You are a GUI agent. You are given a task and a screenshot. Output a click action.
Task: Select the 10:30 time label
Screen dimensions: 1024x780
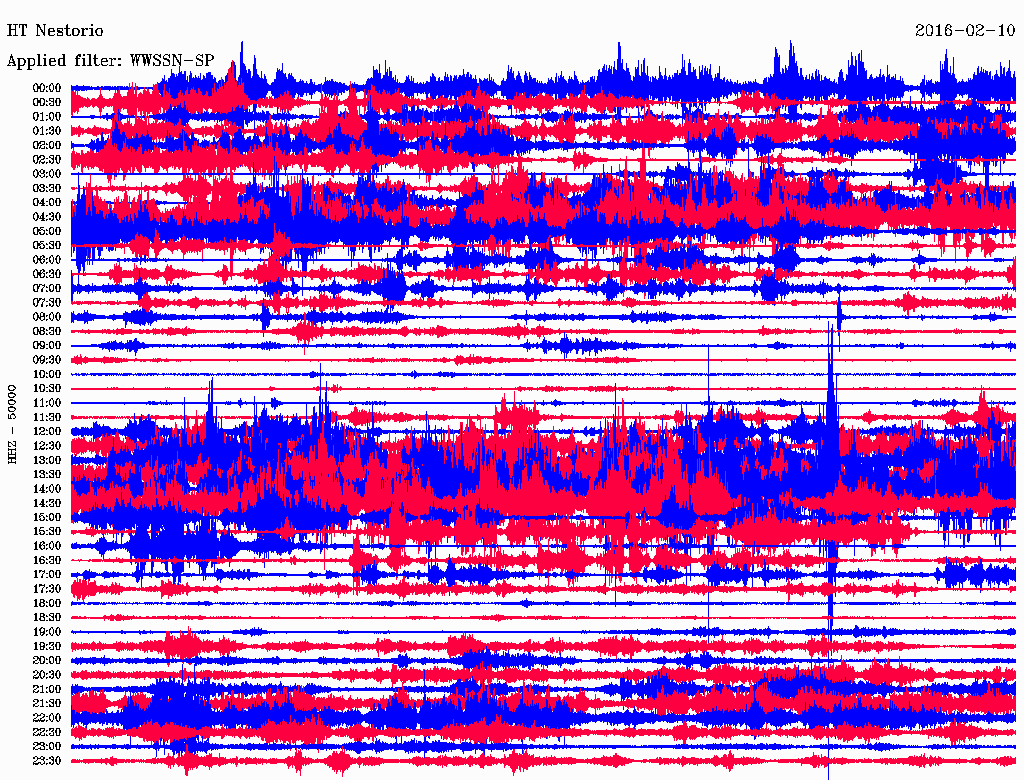coord(47,388)
